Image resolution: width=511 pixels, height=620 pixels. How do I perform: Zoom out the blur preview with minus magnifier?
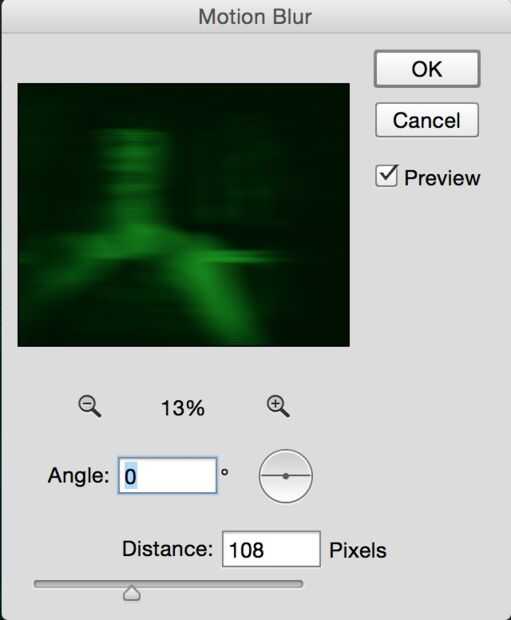pyautogui.click(x=90, y=406)
